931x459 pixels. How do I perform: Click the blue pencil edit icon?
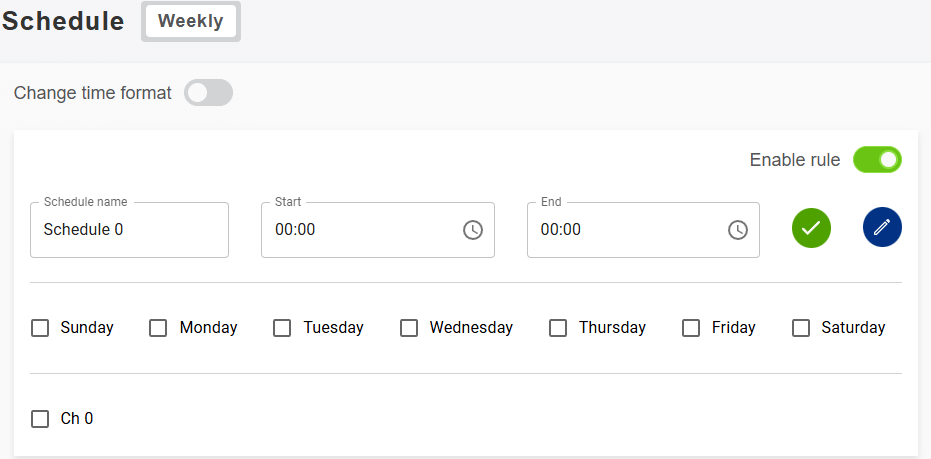pos(882,228)
